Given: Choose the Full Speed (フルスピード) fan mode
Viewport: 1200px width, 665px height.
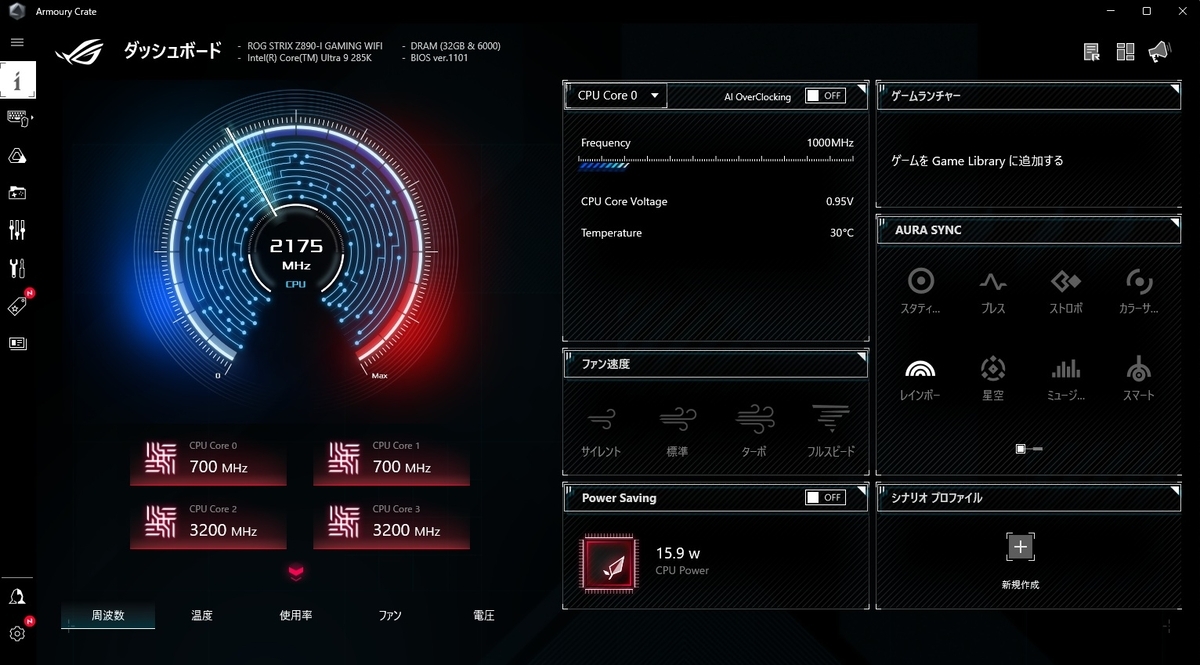Looking at the screenshot, I should pos(831,431).
